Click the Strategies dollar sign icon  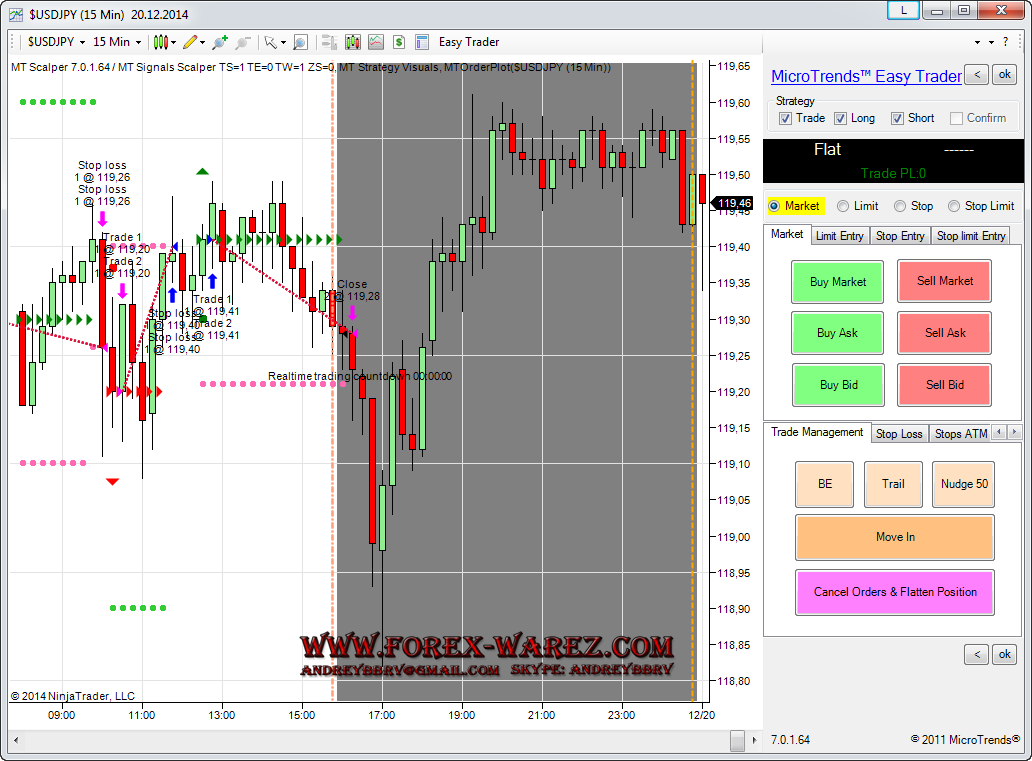point(398,42)
